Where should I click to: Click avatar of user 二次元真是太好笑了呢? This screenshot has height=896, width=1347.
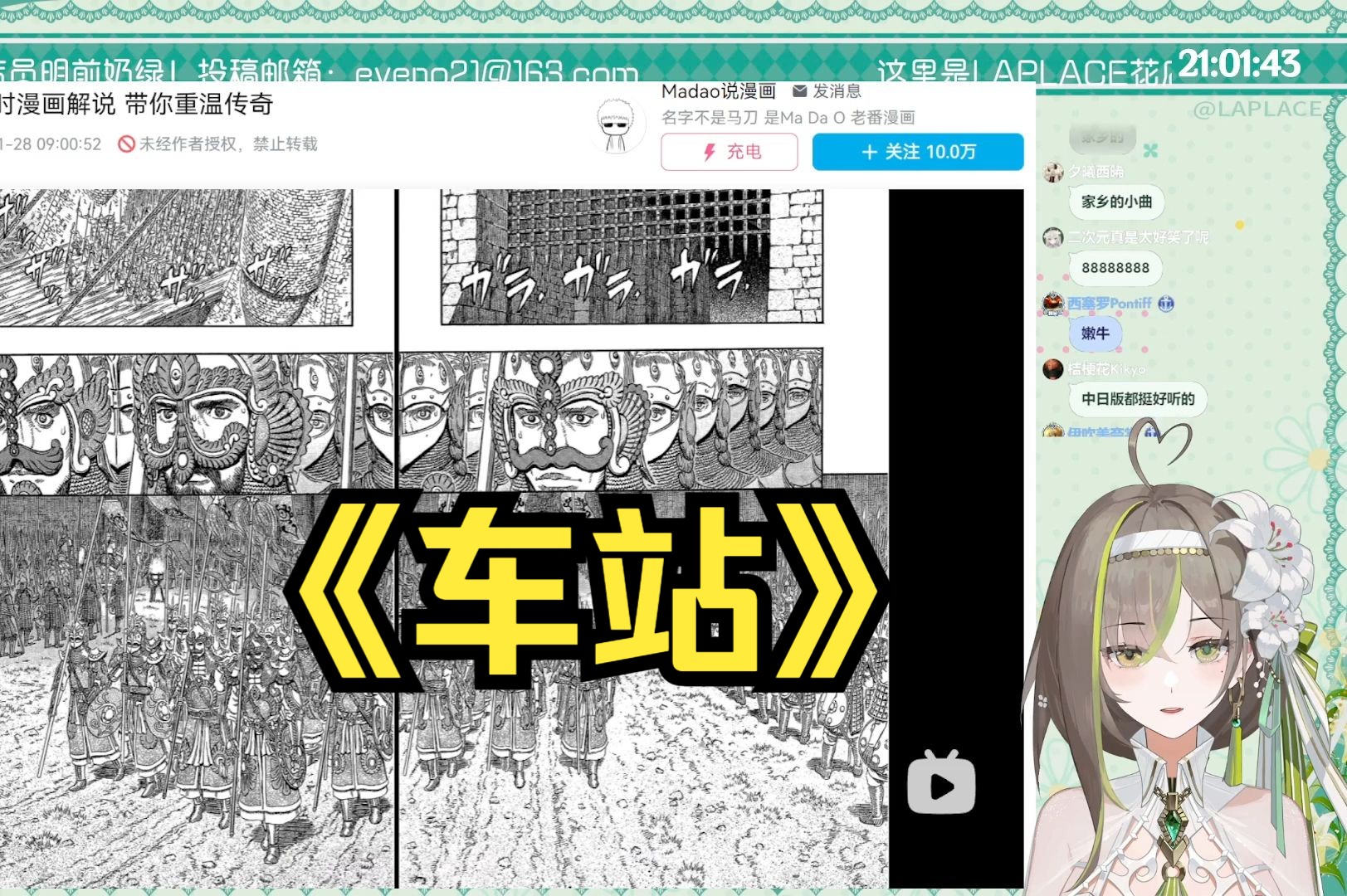point(1053,237)
